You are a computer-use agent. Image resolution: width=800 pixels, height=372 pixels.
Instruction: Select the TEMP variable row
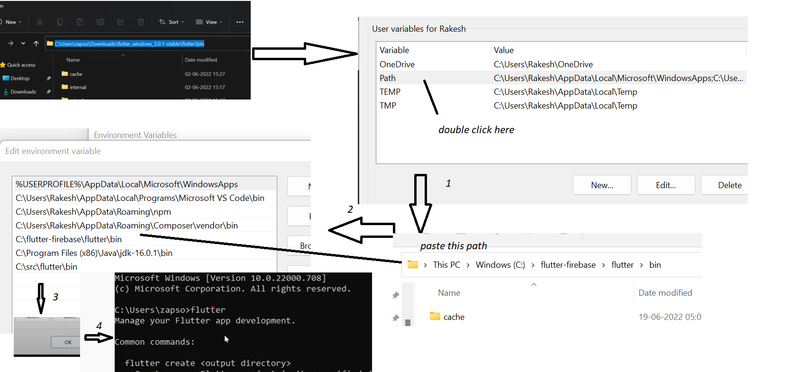[562, 92]
